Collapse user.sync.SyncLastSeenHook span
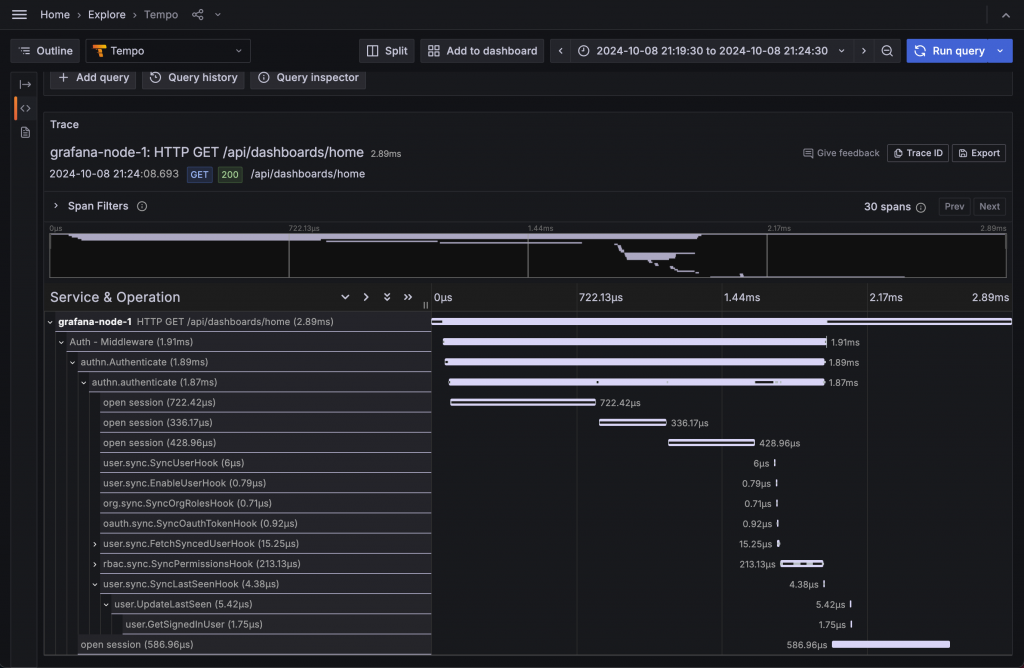 coord(95,584)
